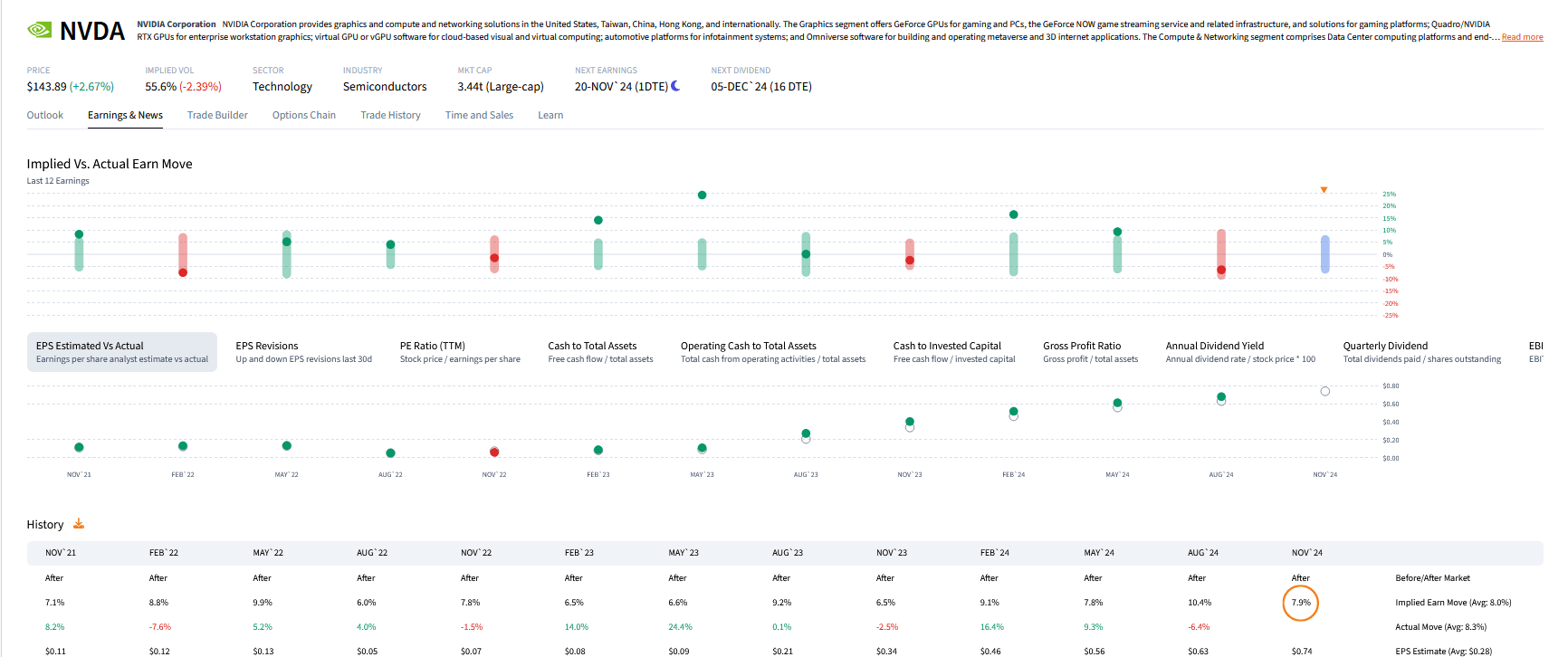Select the Gross Profit Ratio metric
Viewport: 1568px width, 657px height.
click(1090, 352)
